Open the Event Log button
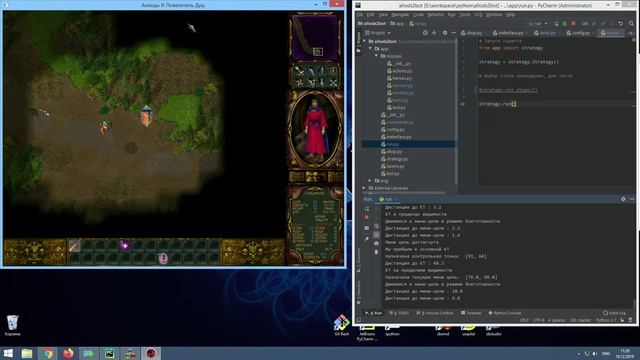The height and width of the screenshot is (360, 640). [x=614, y=313]
